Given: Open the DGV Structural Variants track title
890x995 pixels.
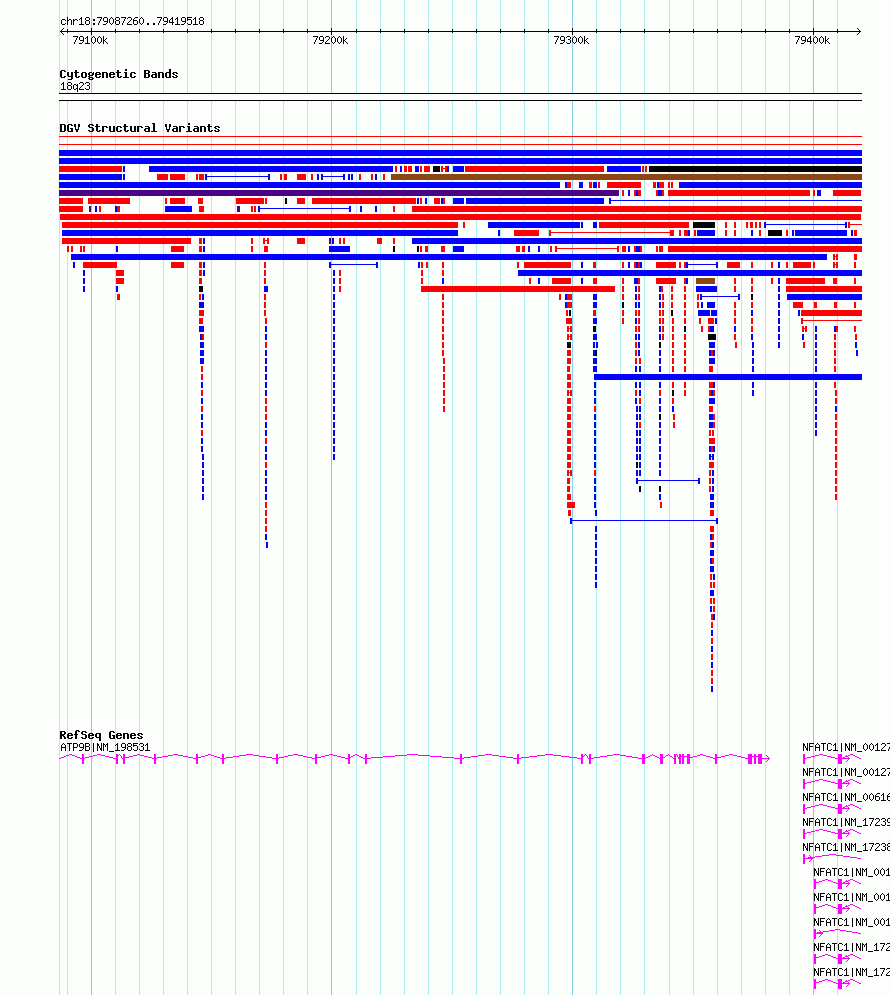Looking at the screenshot, I should pos(140,128).
